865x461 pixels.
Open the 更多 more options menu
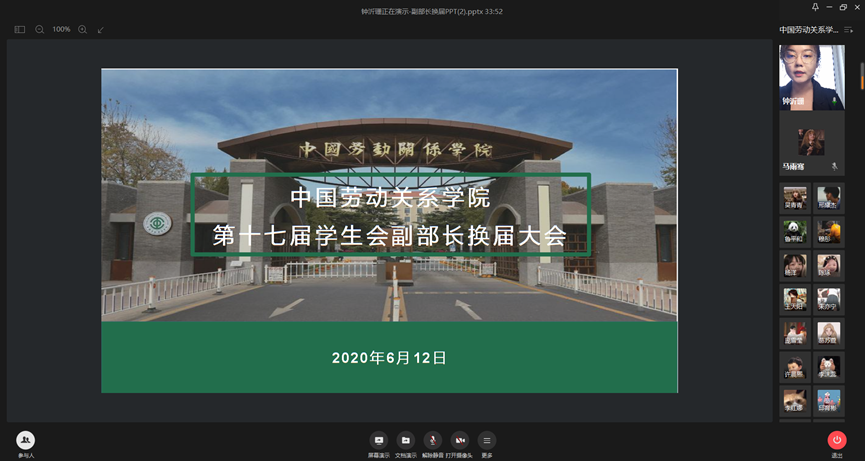(487, 444)
